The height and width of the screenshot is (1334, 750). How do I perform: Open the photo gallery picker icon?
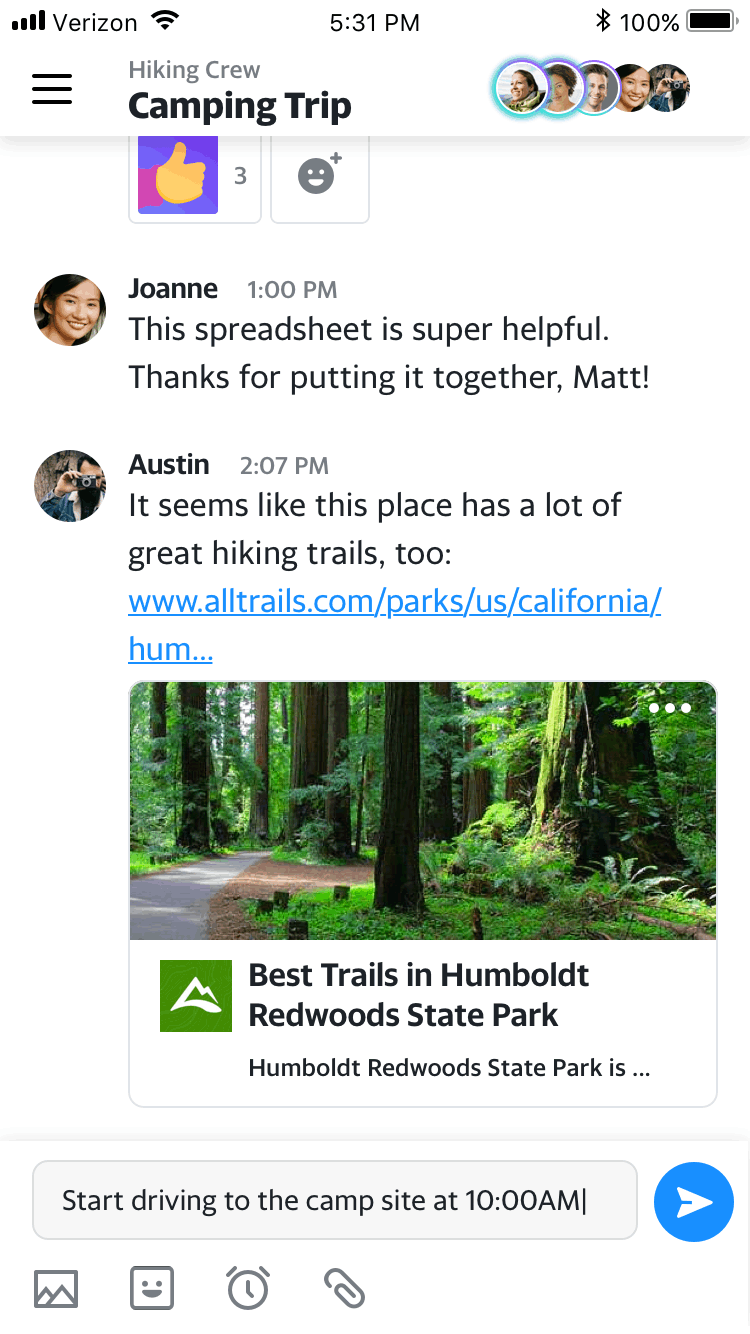click(x=56, y=1289)
